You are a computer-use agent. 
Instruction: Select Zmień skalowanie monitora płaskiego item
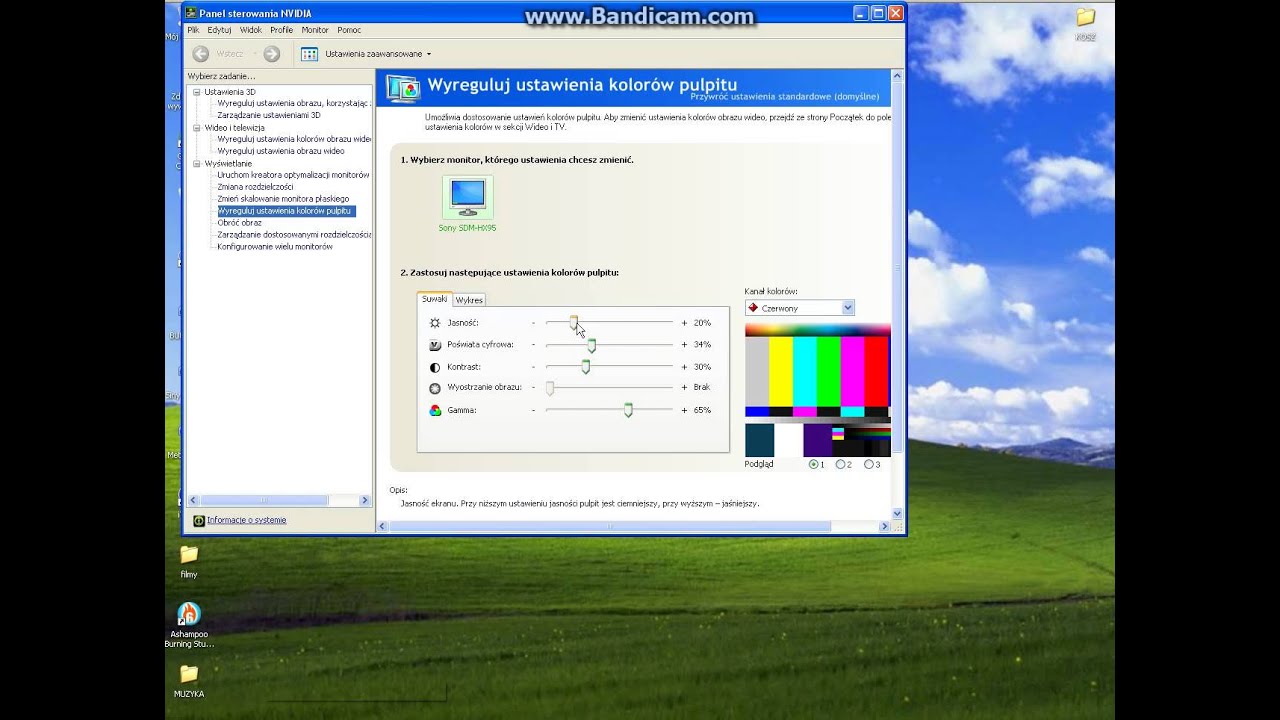[283, 199]
